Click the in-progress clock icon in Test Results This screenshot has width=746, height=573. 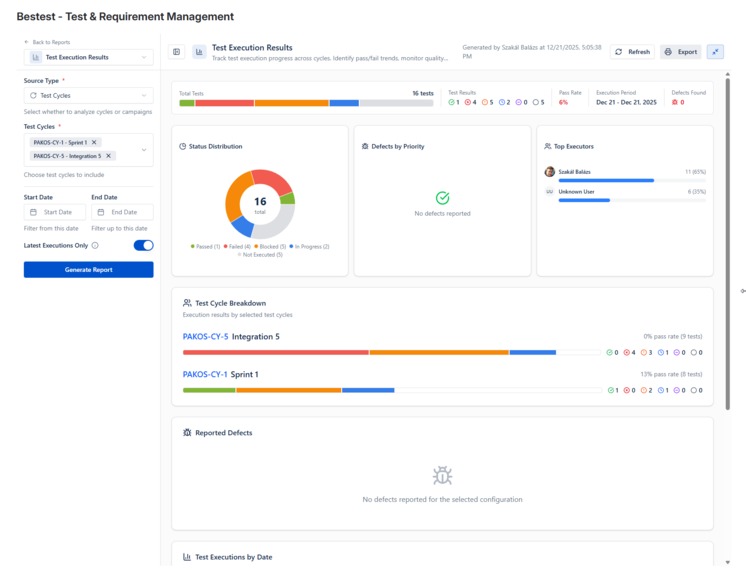point(501,102)
